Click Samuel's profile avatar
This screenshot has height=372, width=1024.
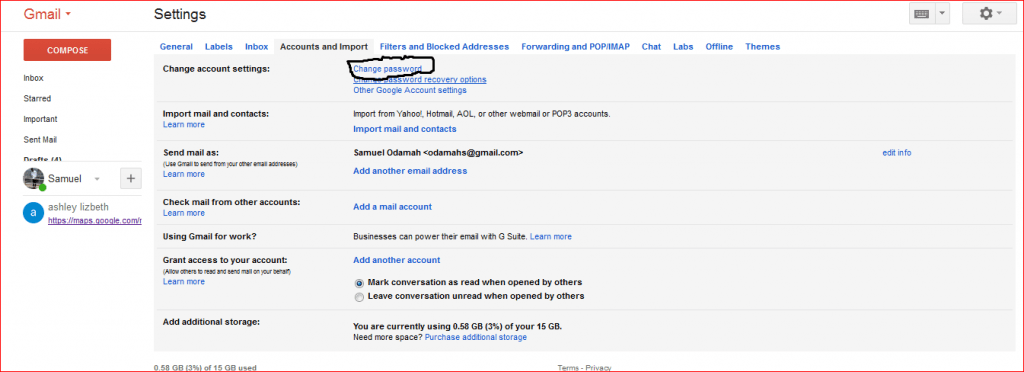click(x=33, y=178)
